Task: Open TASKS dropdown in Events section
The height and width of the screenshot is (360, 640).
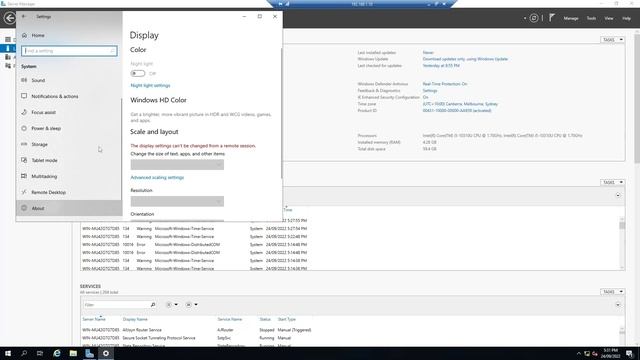Action: [x=613, y=182]
